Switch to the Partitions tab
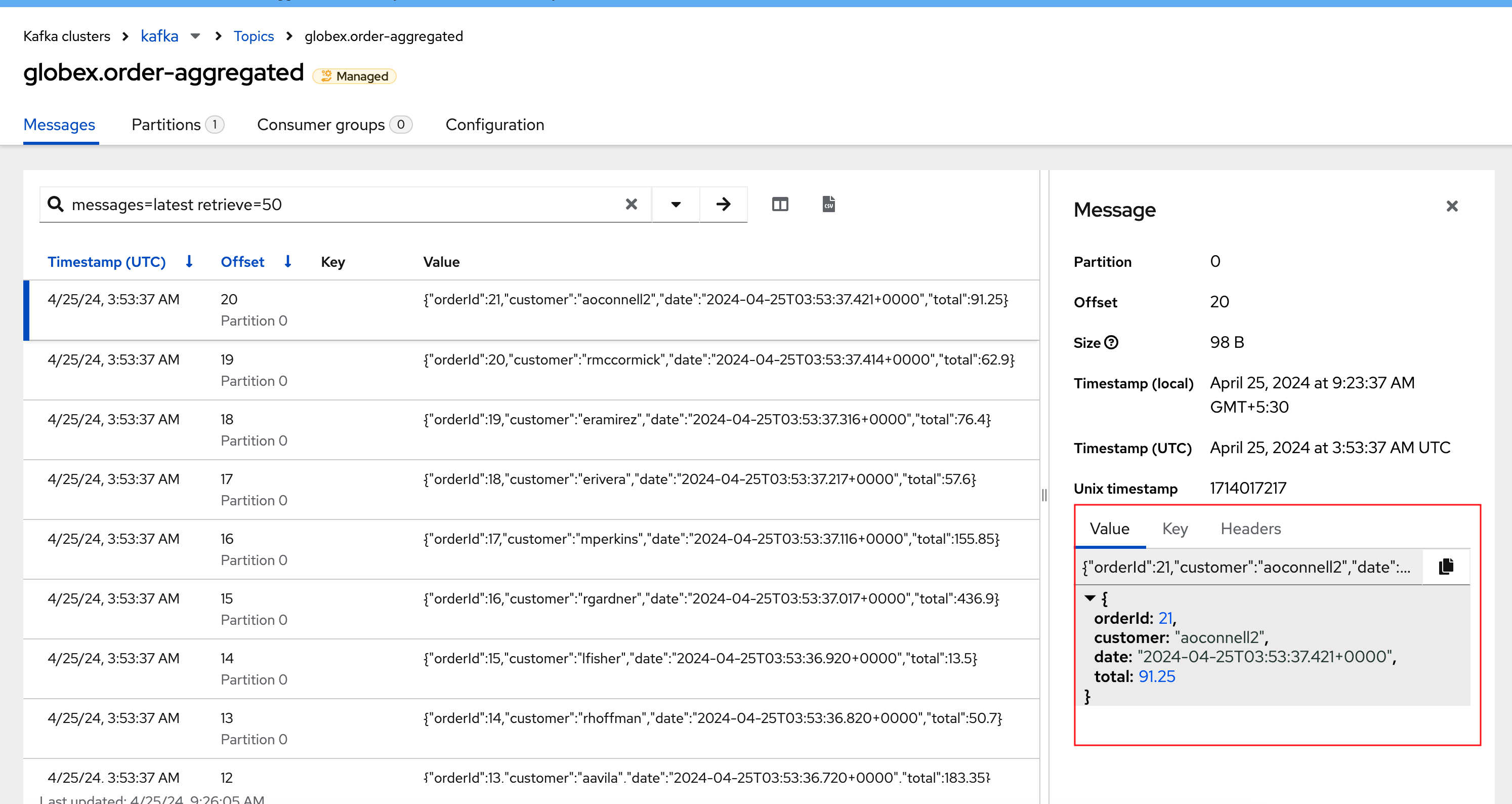Screen dimensions: 1512x804 tap(177, 125)
